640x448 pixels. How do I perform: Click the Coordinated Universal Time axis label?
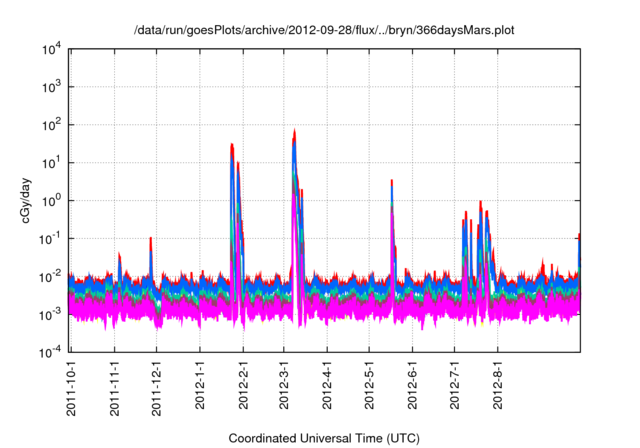[x=323, y=439]
